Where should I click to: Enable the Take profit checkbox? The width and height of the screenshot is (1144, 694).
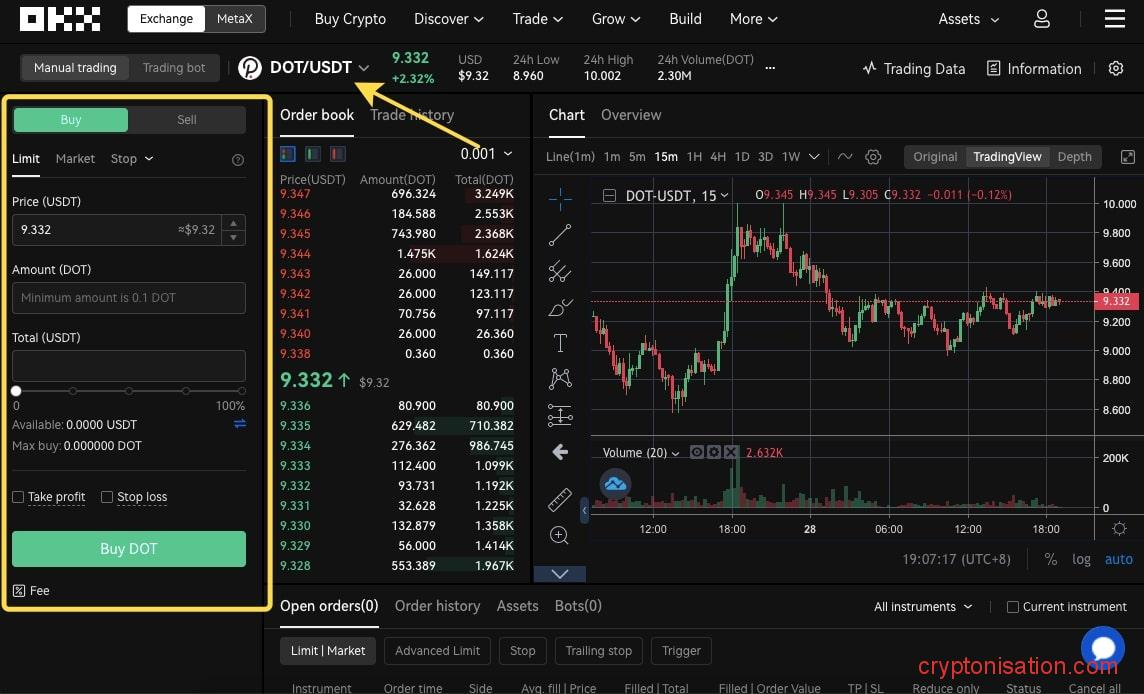(x=17, y=497)
